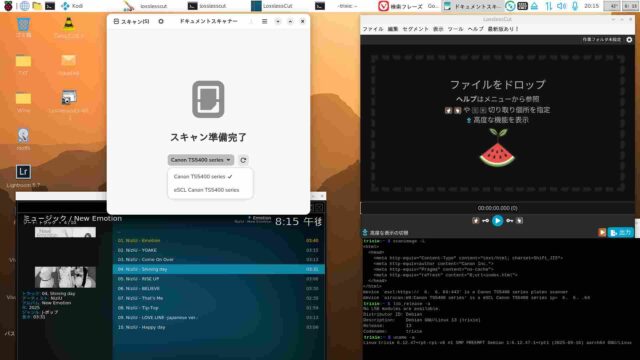The image size is (640, 360).
Task: Open the VLC cone desktop icon
Action: [x=69, y=24]
